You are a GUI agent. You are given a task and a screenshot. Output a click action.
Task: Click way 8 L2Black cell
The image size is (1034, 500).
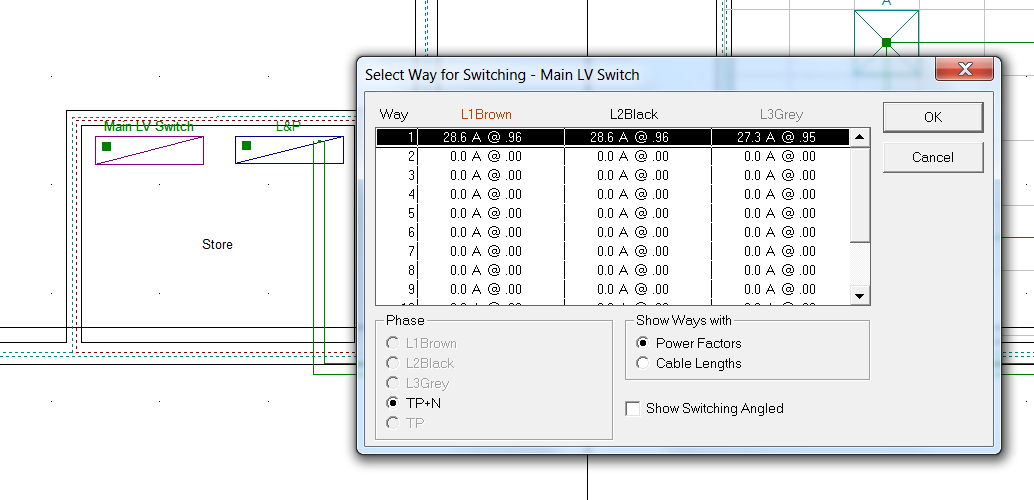coord(638,270)
